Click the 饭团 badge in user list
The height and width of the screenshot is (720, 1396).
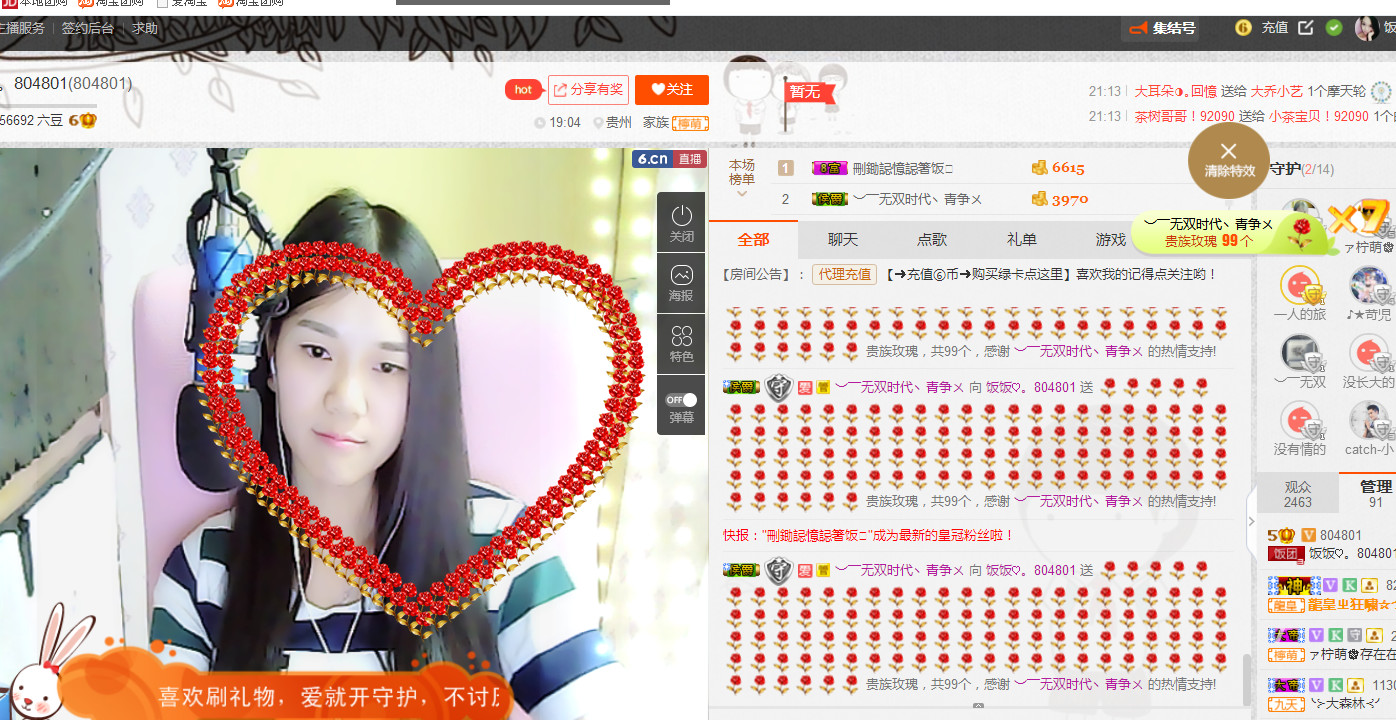[x=1284, y=553]
